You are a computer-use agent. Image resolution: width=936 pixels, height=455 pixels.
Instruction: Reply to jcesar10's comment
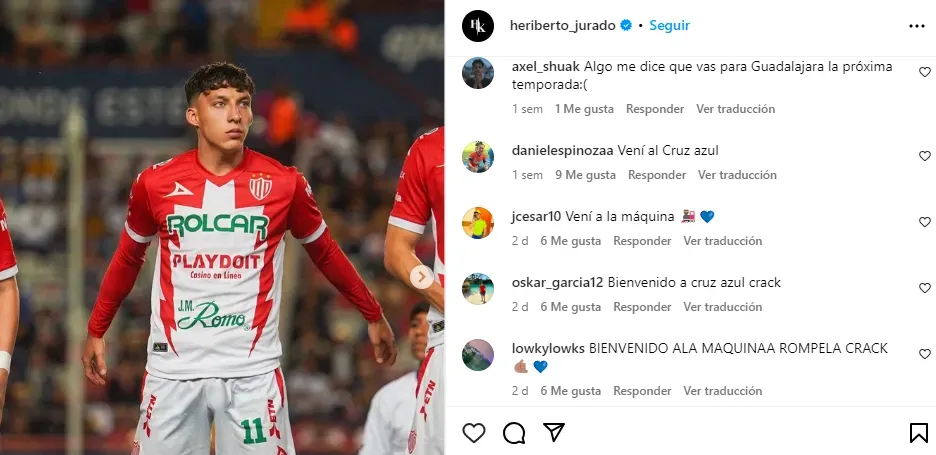tap(642, 241)
